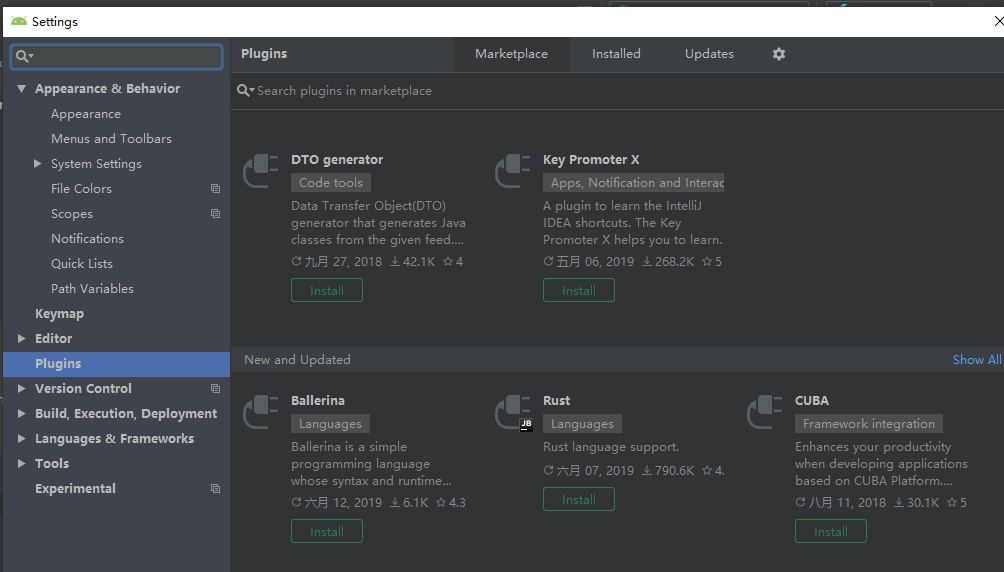Click Apps, Notification and Interaction tag
Viewport: 1004px width, 572px height.
pyautogui.click(x=634, y=183)
